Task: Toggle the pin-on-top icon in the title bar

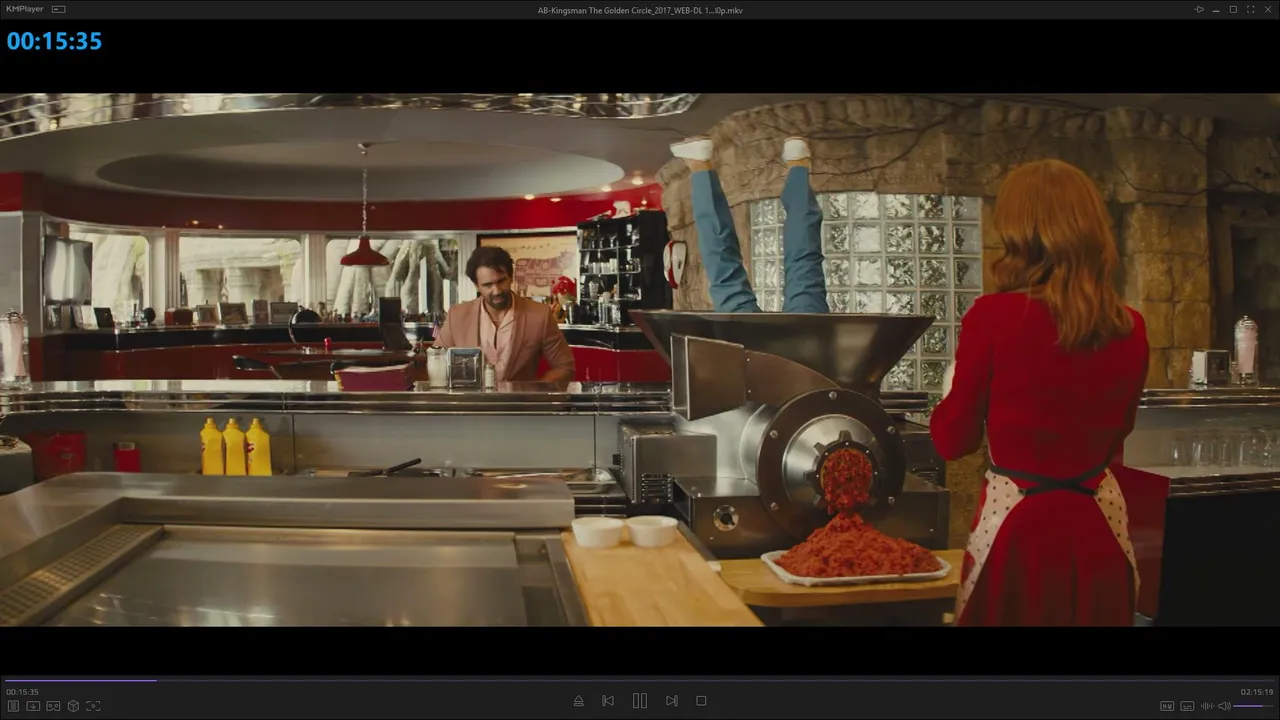Action: coord(1198,10)
